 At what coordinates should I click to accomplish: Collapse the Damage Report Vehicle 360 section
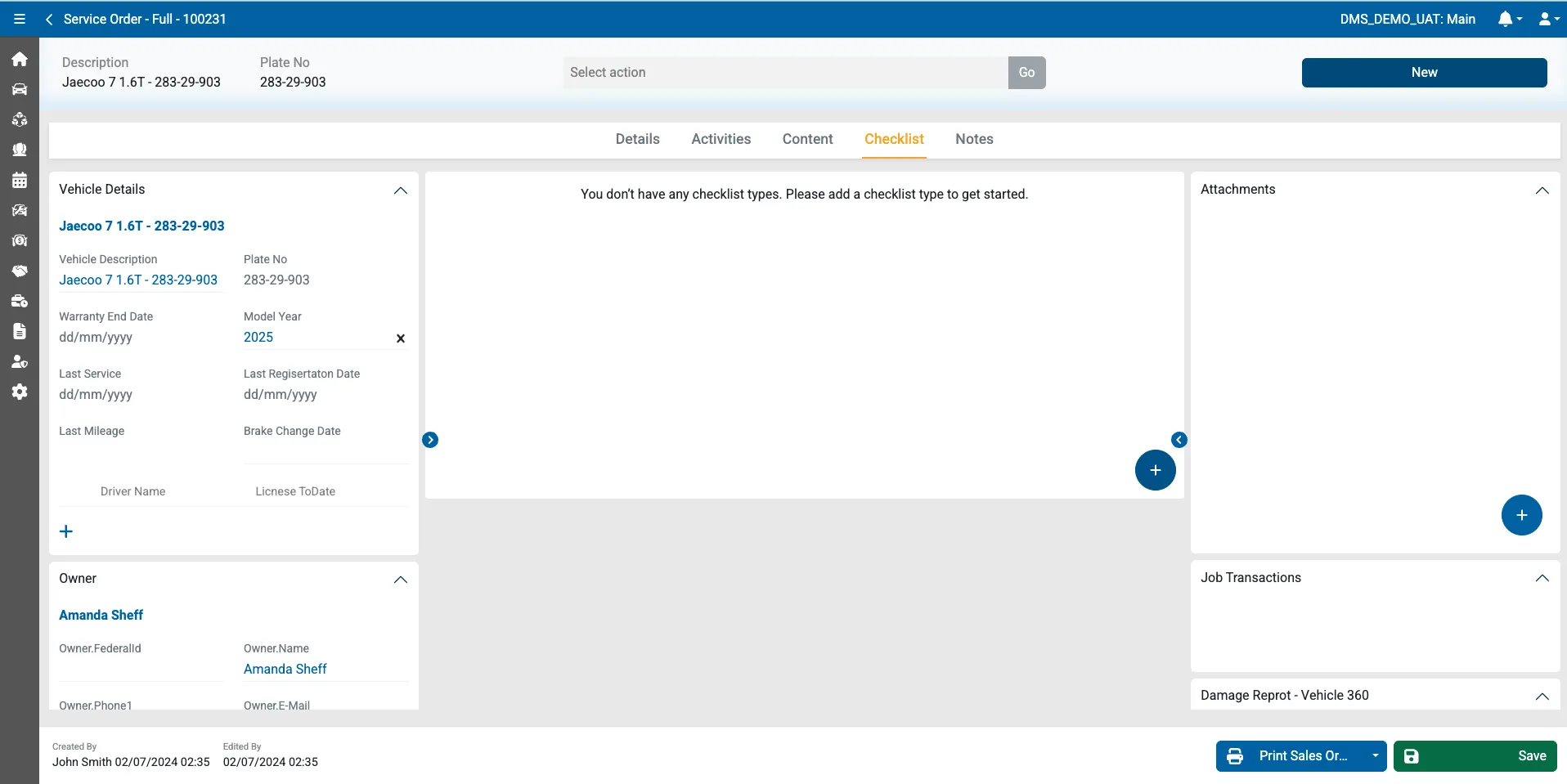[x=1542, y=697]
